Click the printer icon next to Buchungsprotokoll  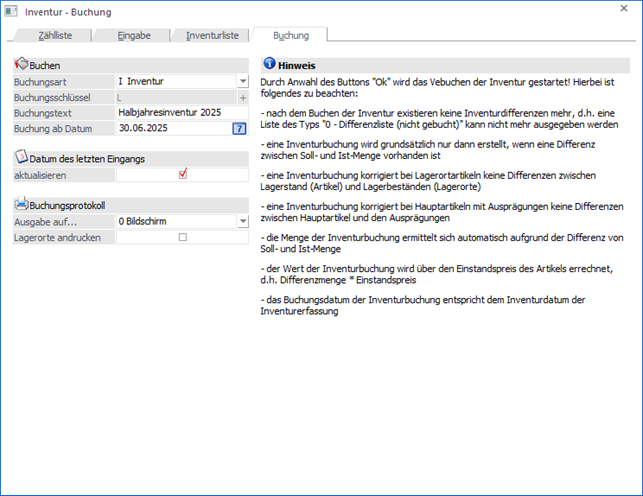tap(21, 204)
